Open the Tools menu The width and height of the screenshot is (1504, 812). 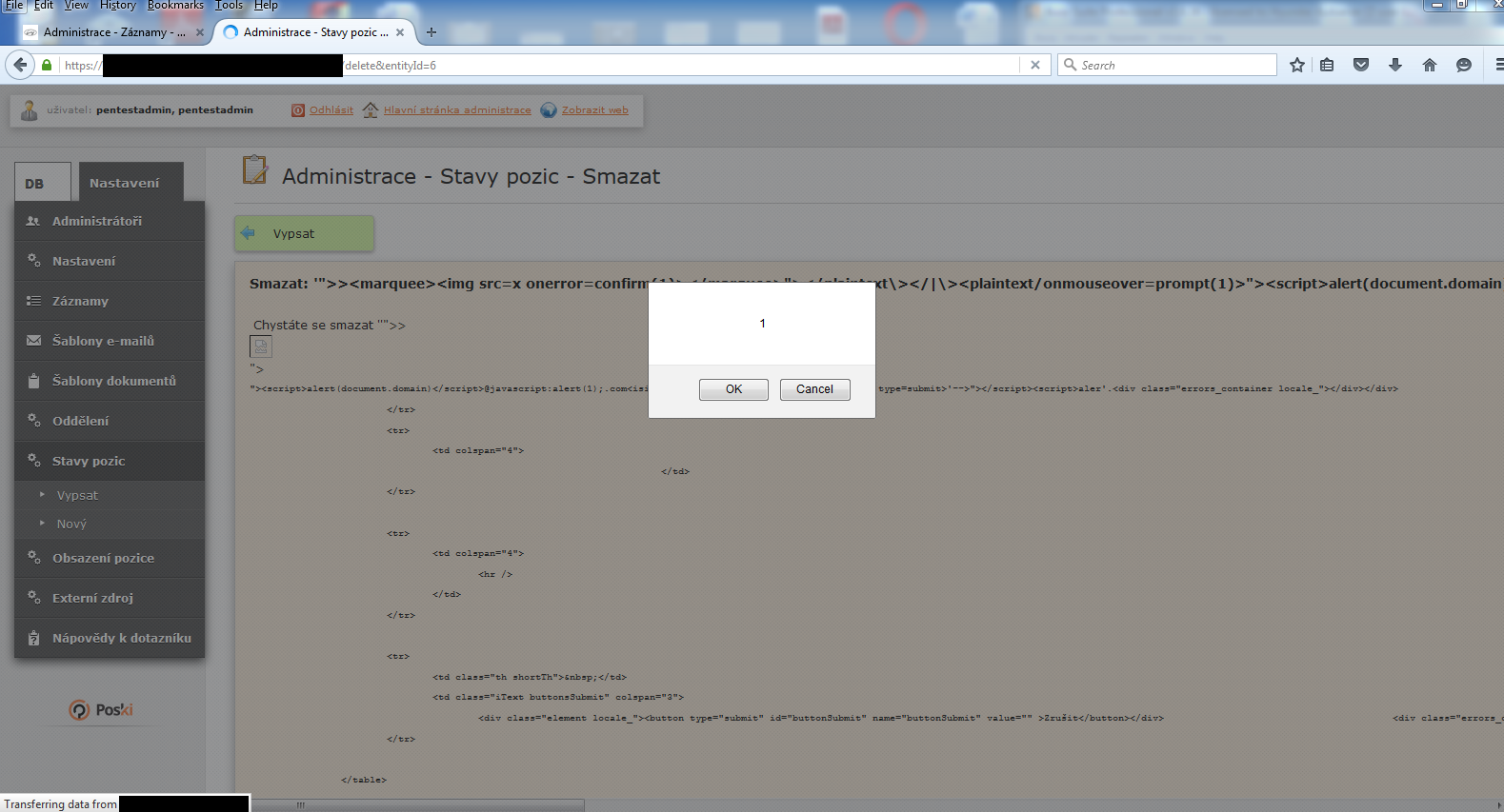pyautogui.click(x=229, y=6)
